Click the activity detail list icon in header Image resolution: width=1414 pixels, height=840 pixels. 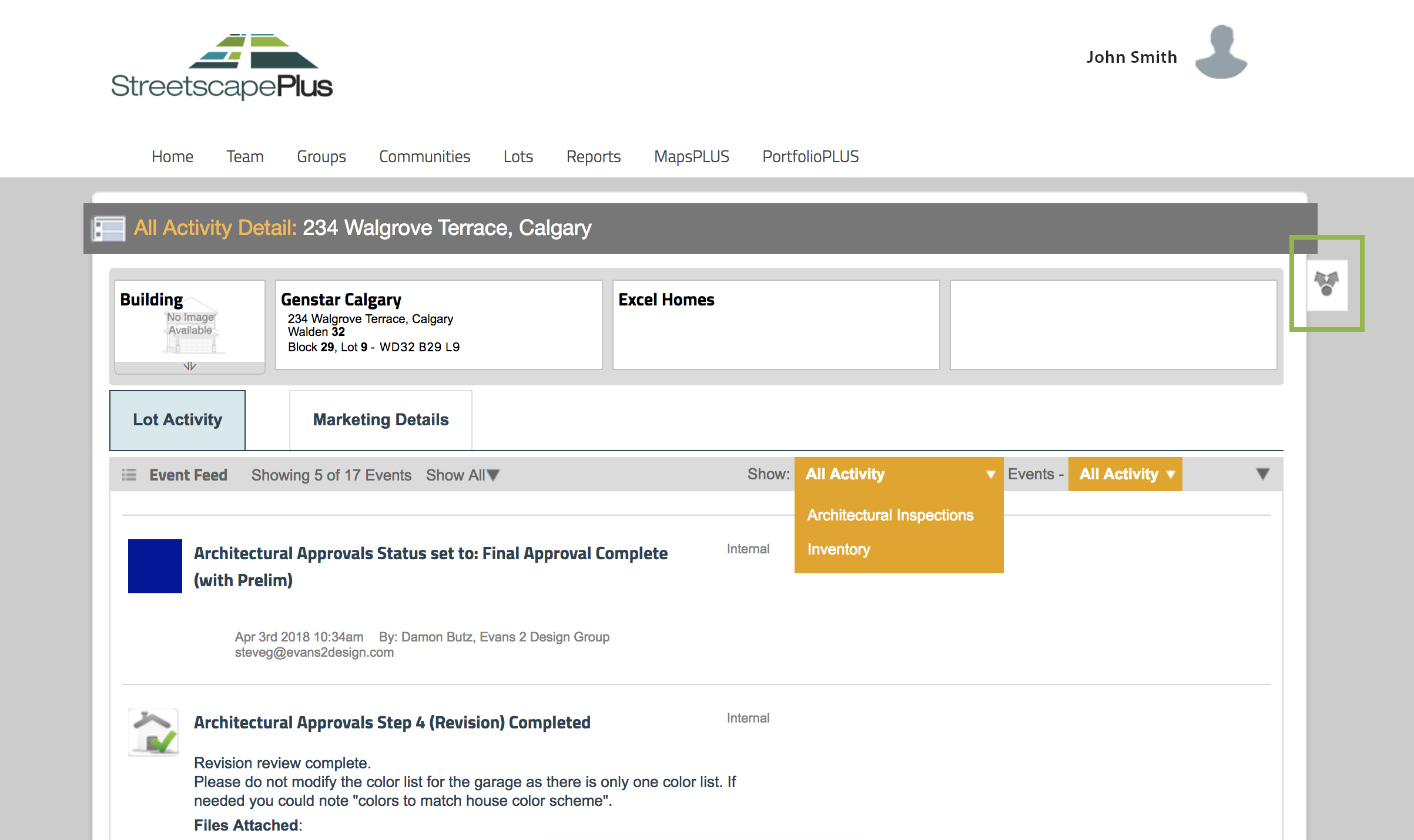click(109, 229)
